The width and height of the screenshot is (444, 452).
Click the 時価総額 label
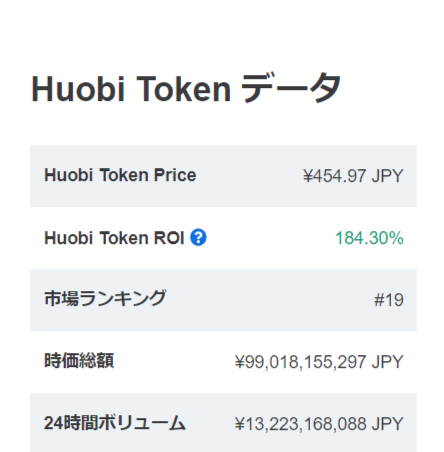tap(79, 361)
